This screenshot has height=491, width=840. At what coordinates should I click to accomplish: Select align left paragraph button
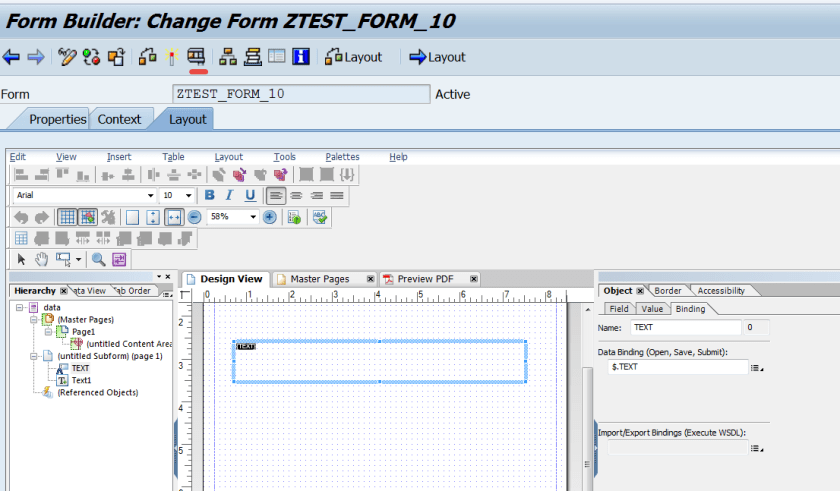click(275, 195)
